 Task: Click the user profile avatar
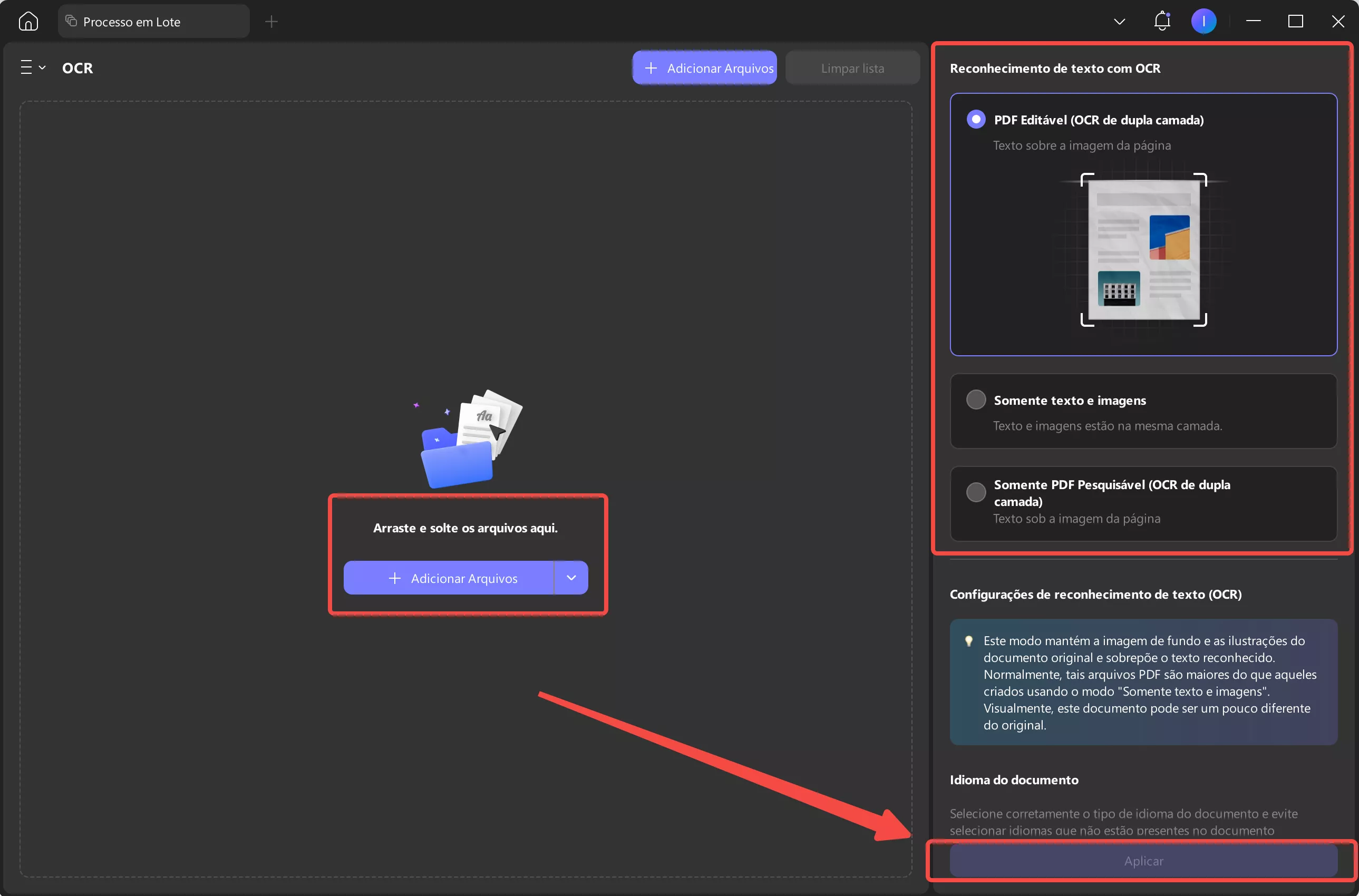[x=1203, y=22]
